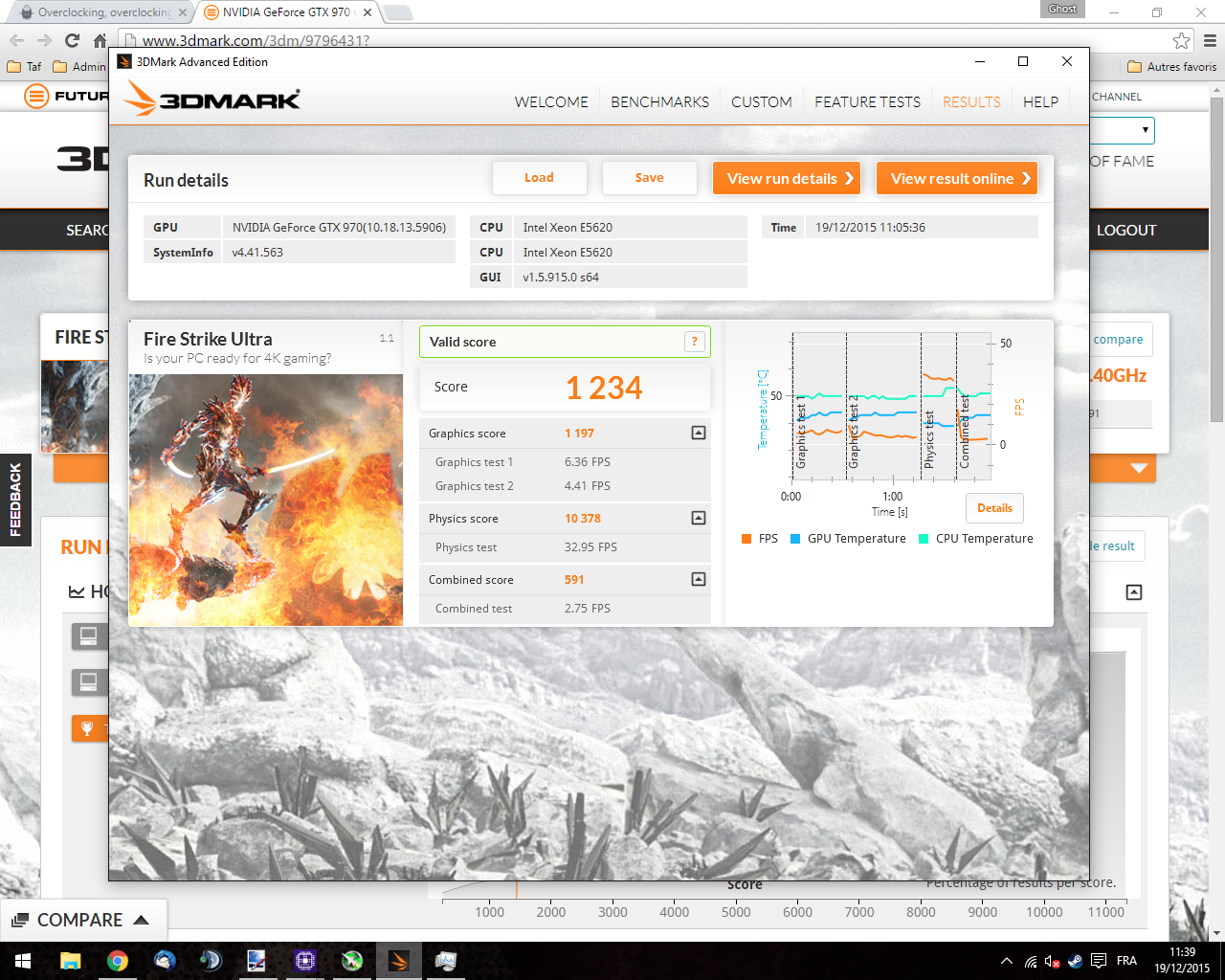Click the muted volume tray icon
The image size is (1225, 980).
(x=1053, y=961)
